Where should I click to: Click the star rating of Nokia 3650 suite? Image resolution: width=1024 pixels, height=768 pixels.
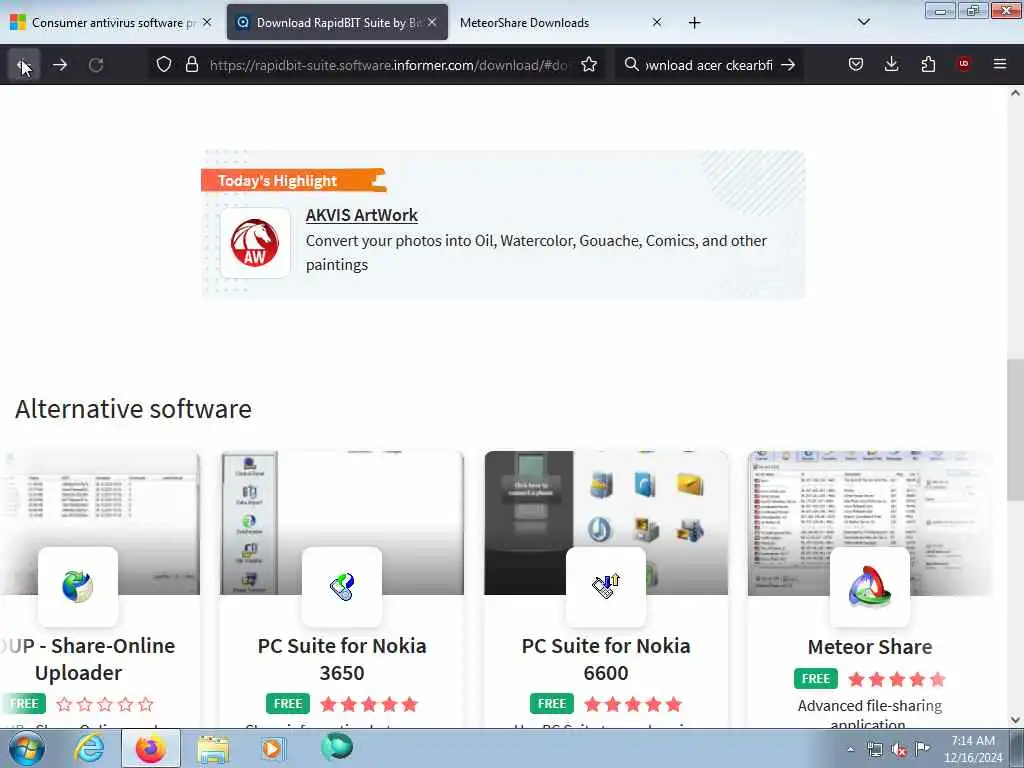click(369, 705)
